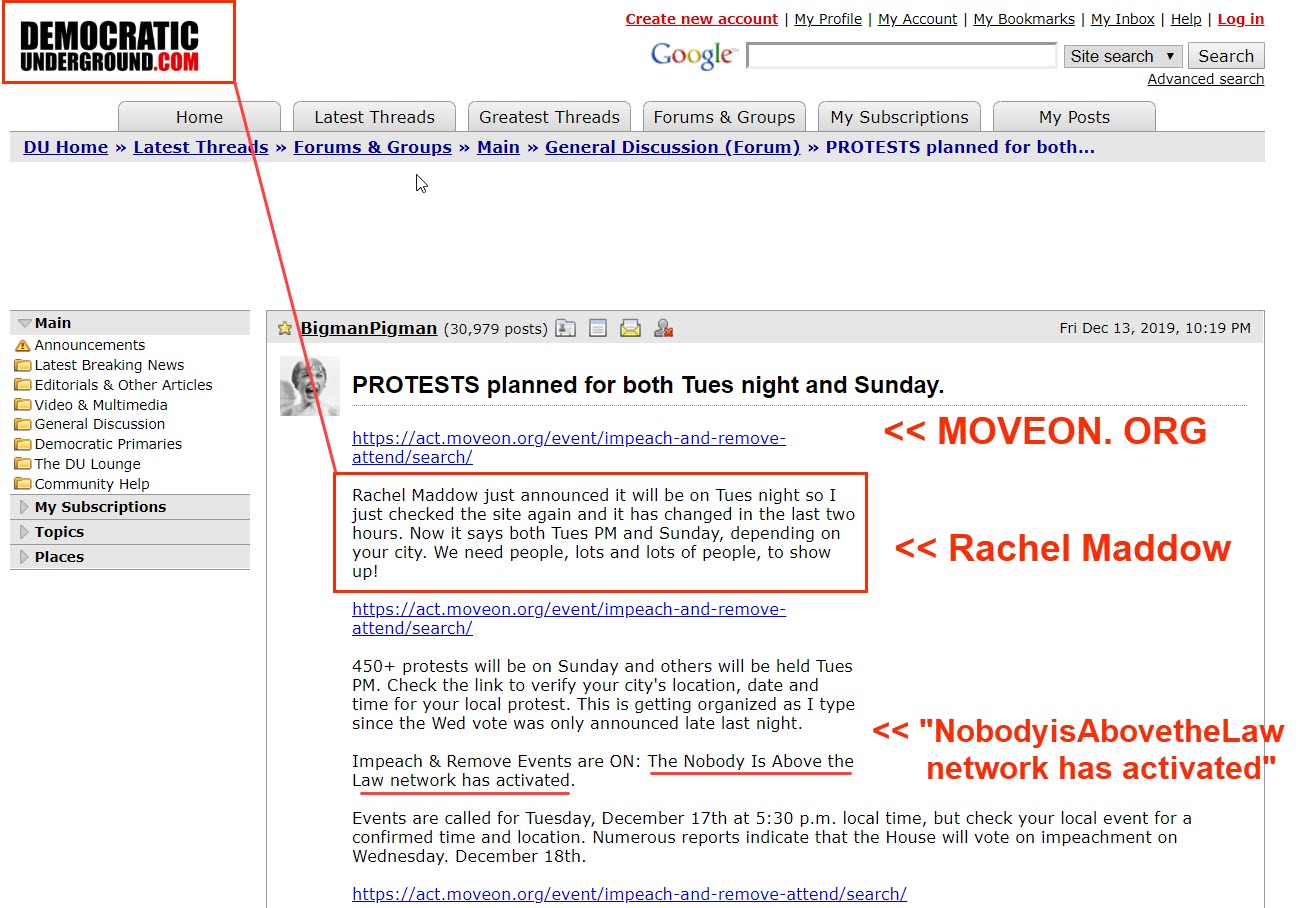Click the Search button
Viewport: 1314px width, 908px height.
click(1226, 56)
